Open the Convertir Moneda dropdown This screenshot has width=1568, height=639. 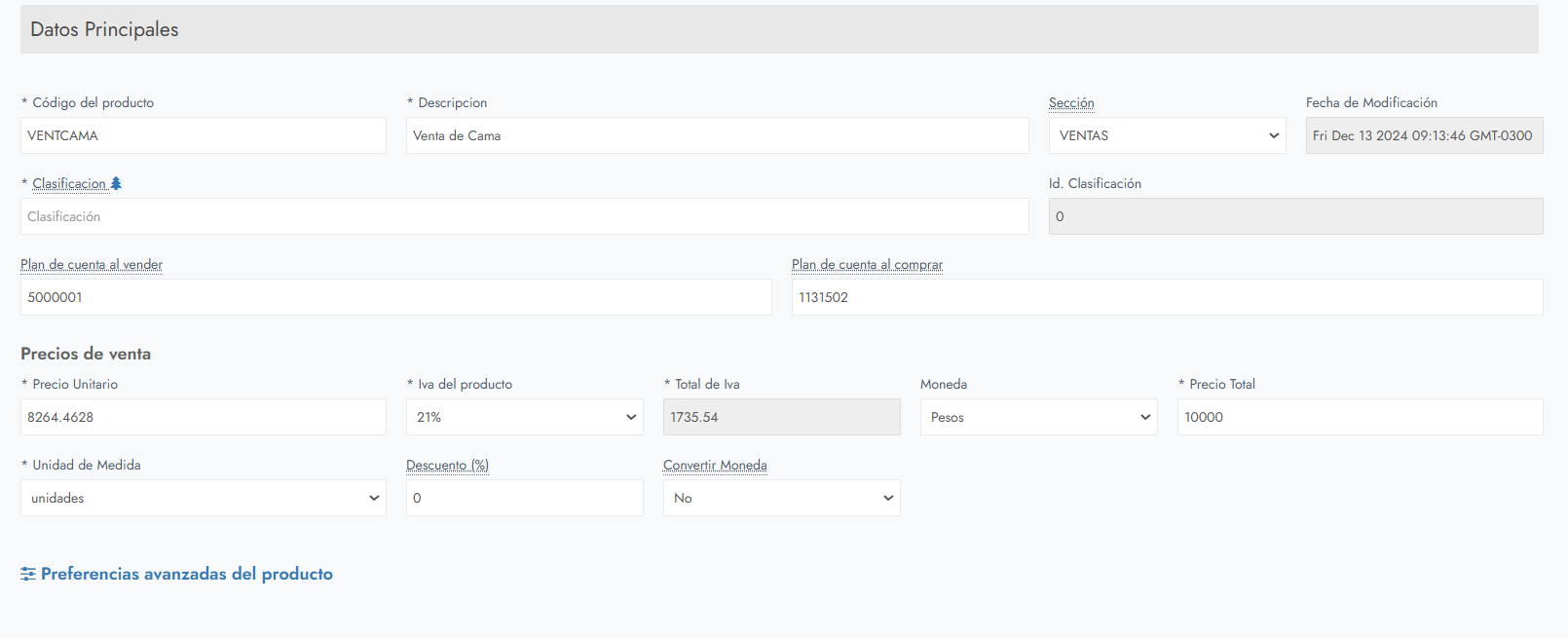781,498
